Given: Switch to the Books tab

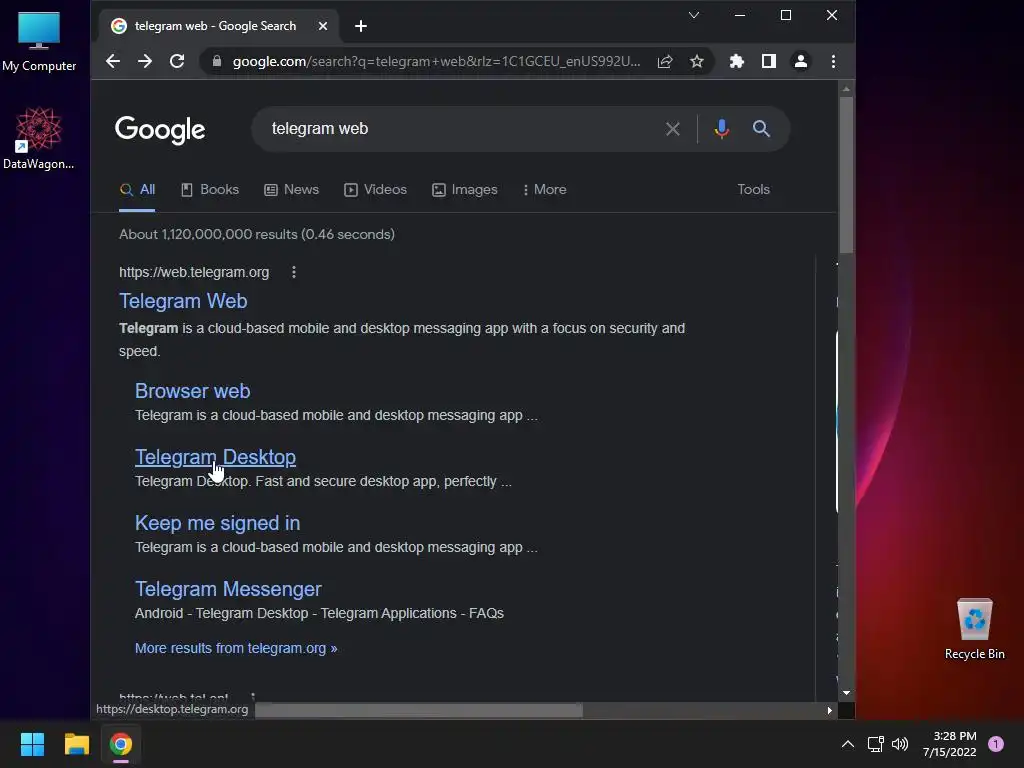Looking at the screenshot, I should pos(210,189).
